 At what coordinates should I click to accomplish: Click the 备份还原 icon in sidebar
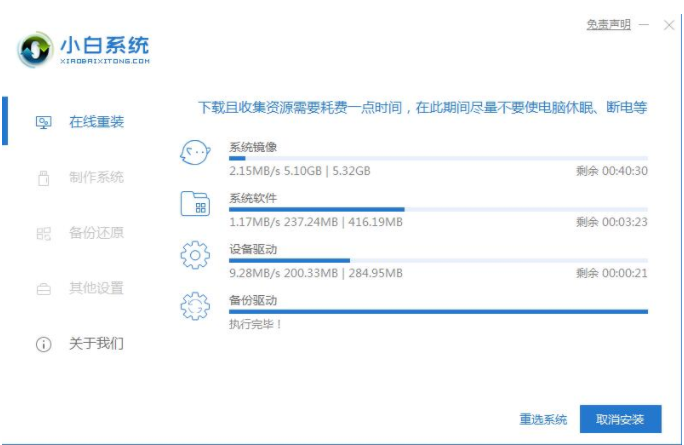pos(43,233)
